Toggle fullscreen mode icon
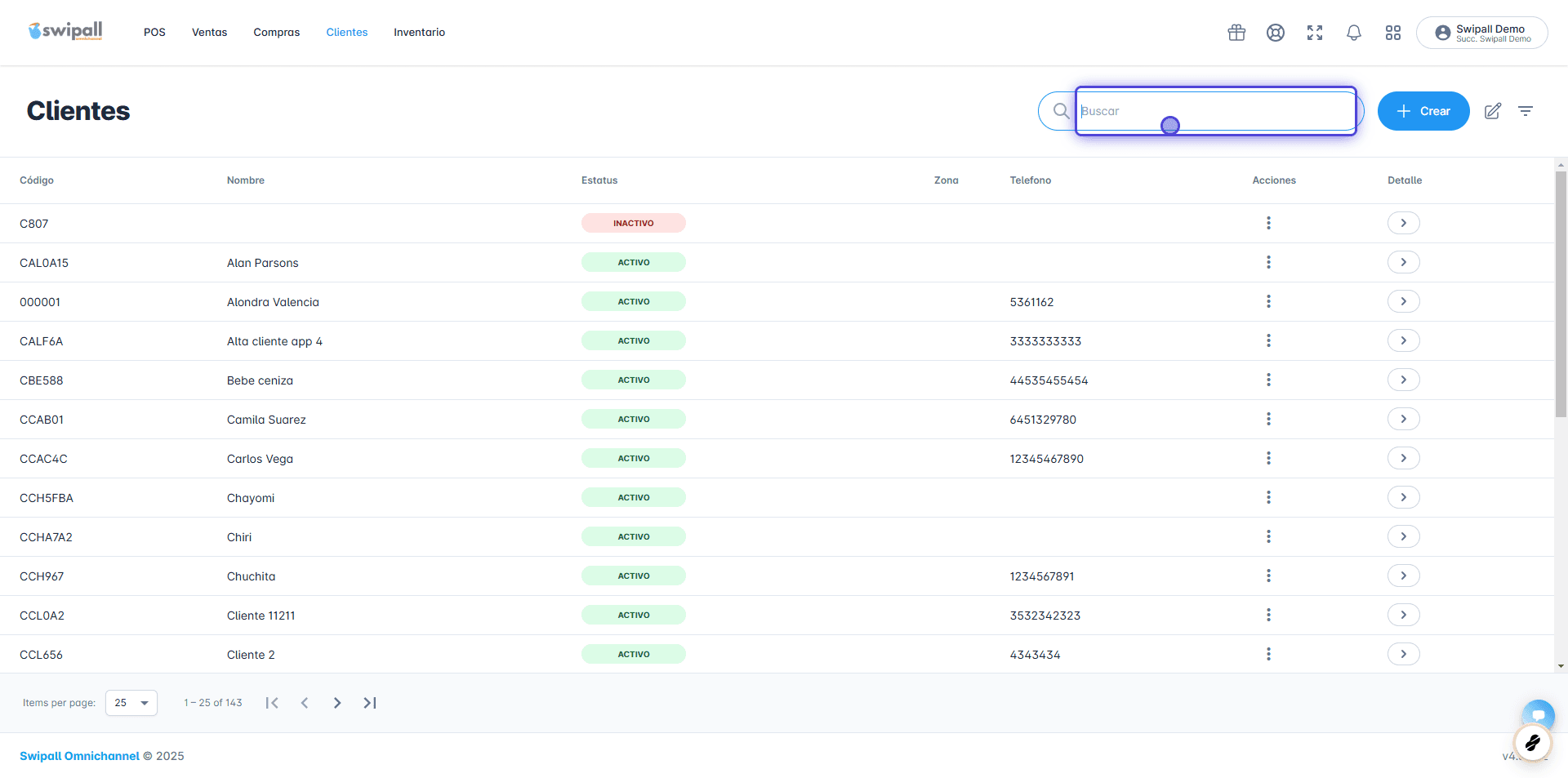Viewport: 1568px width, 778px height. [x=1315, y=33]
